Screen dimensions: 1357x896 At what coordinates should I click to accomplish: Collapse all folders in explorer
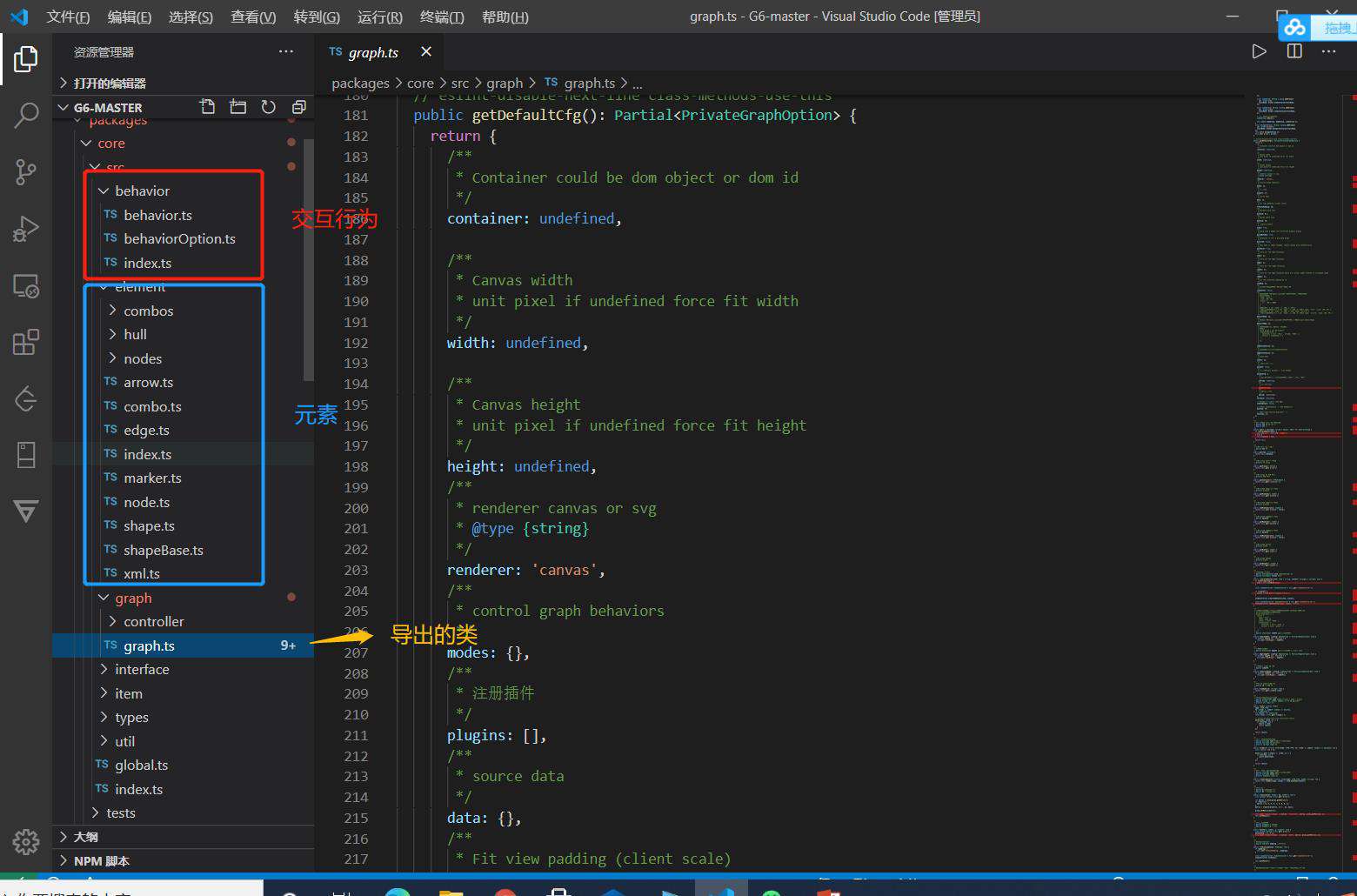(x=298, y=107)
